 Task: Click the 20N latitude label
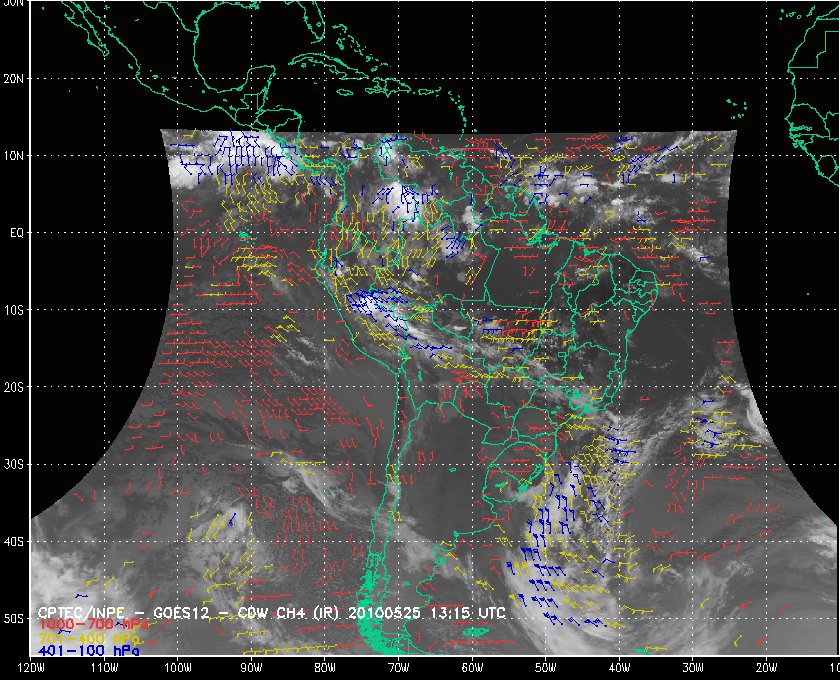[13, 79]
